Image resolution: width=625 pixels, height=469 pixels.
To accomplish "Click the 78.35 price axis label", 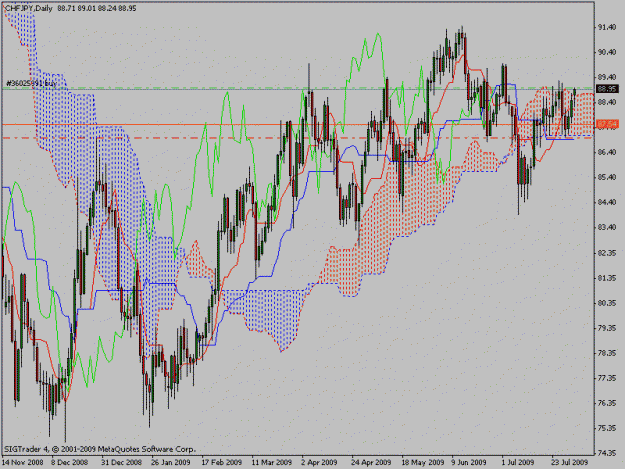I will click(x=607, y=353).
